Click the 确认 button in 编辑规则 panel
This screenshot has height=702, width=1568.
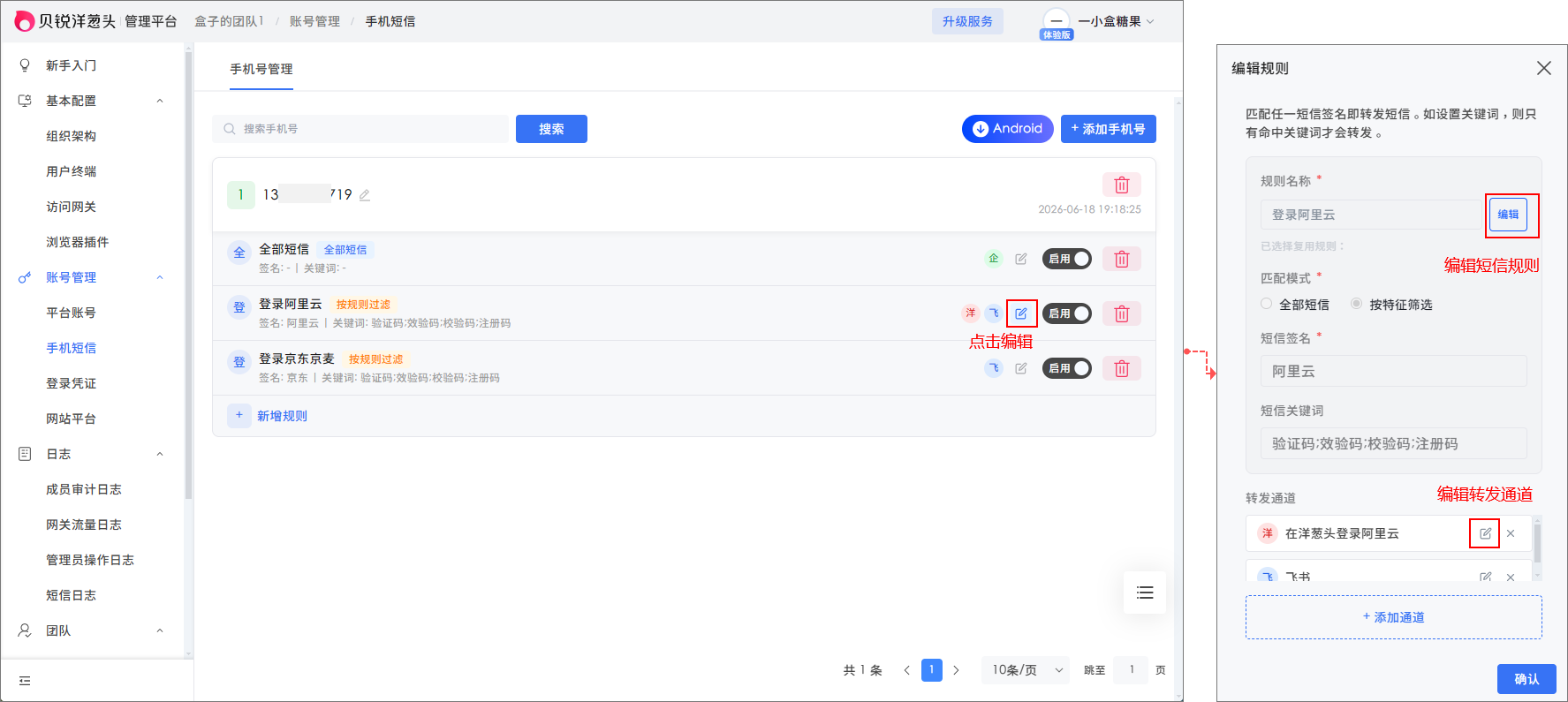(1526, 679)
